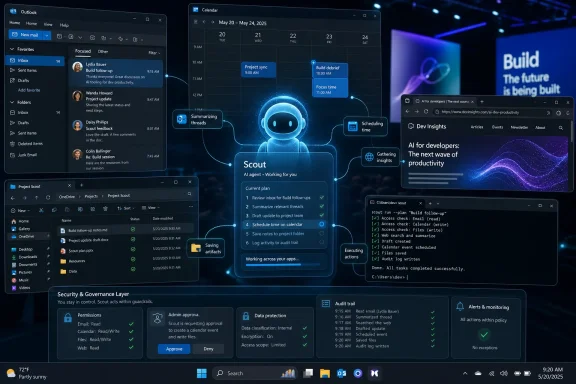The width and height of the screenshot is (576, 384).
Task: Click the search icon on Dev Insights site
Action: pos(561,128)
